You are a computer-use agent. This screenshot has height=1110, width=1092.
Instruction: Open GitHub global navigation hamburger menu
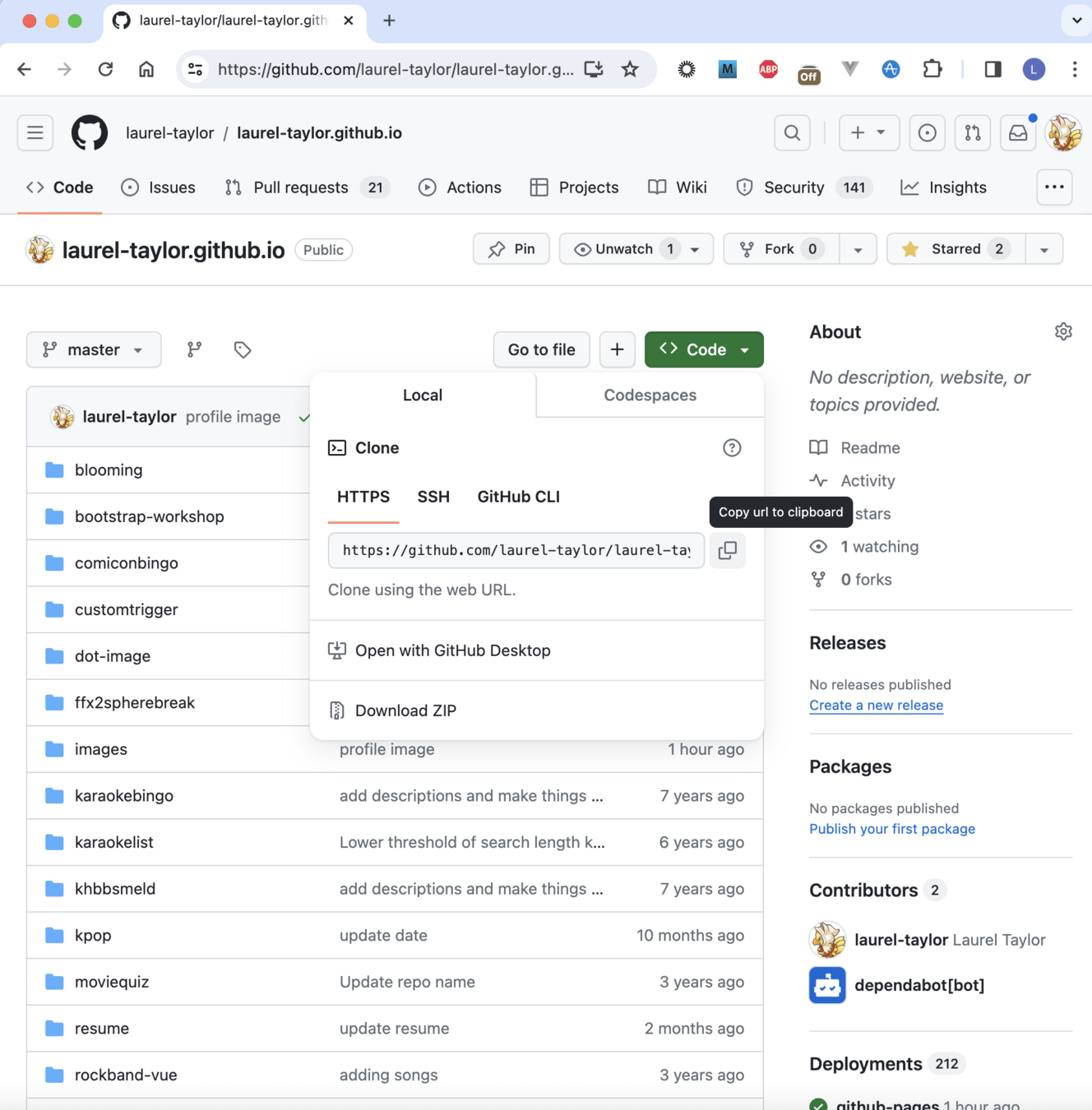coord(35,132)
